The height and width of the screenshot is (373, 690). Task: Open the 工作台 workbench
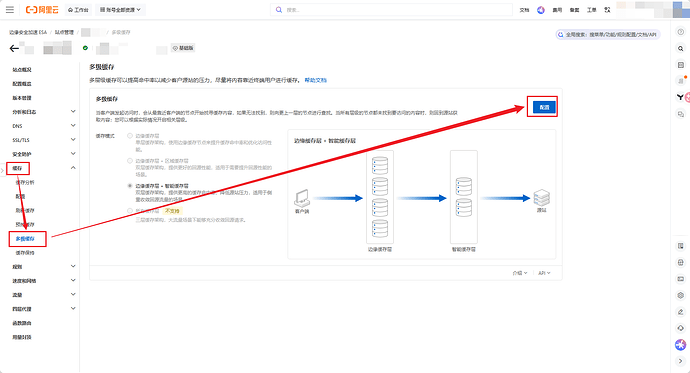78,10
